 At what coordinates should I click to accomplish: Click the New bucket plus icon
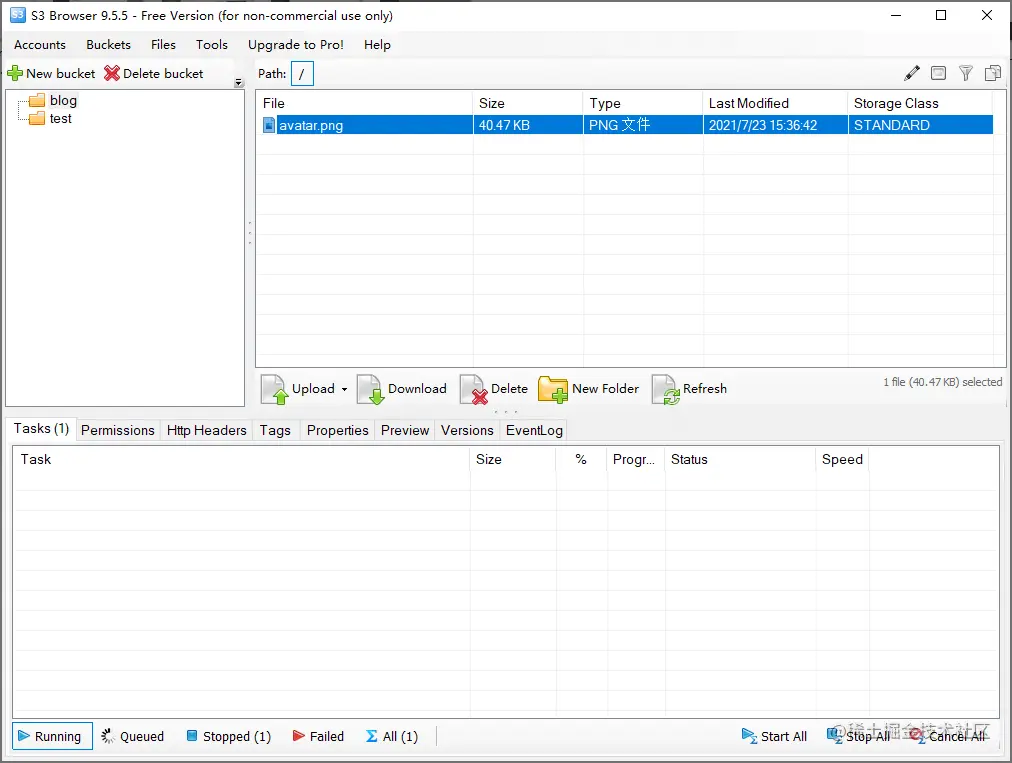tap(15, 74)
